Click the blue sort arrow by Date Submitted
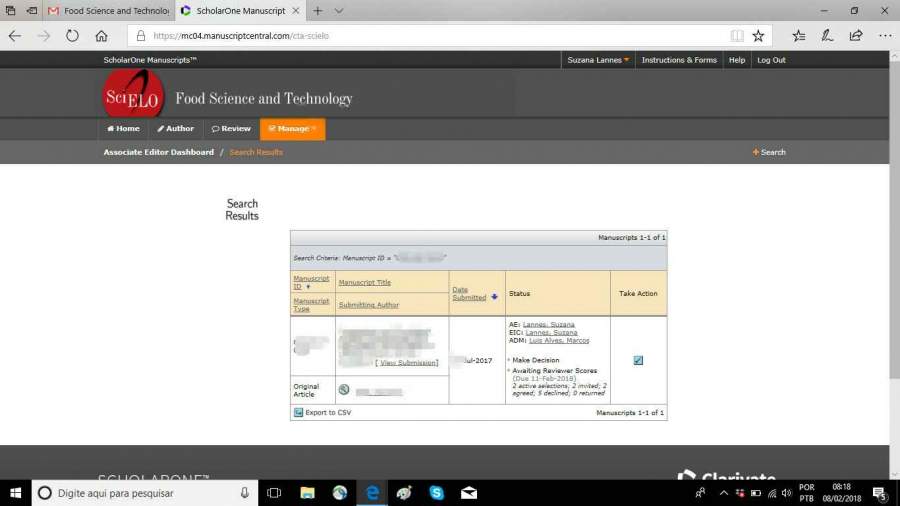Screen dimensions: 900x506 coord(494,297)
